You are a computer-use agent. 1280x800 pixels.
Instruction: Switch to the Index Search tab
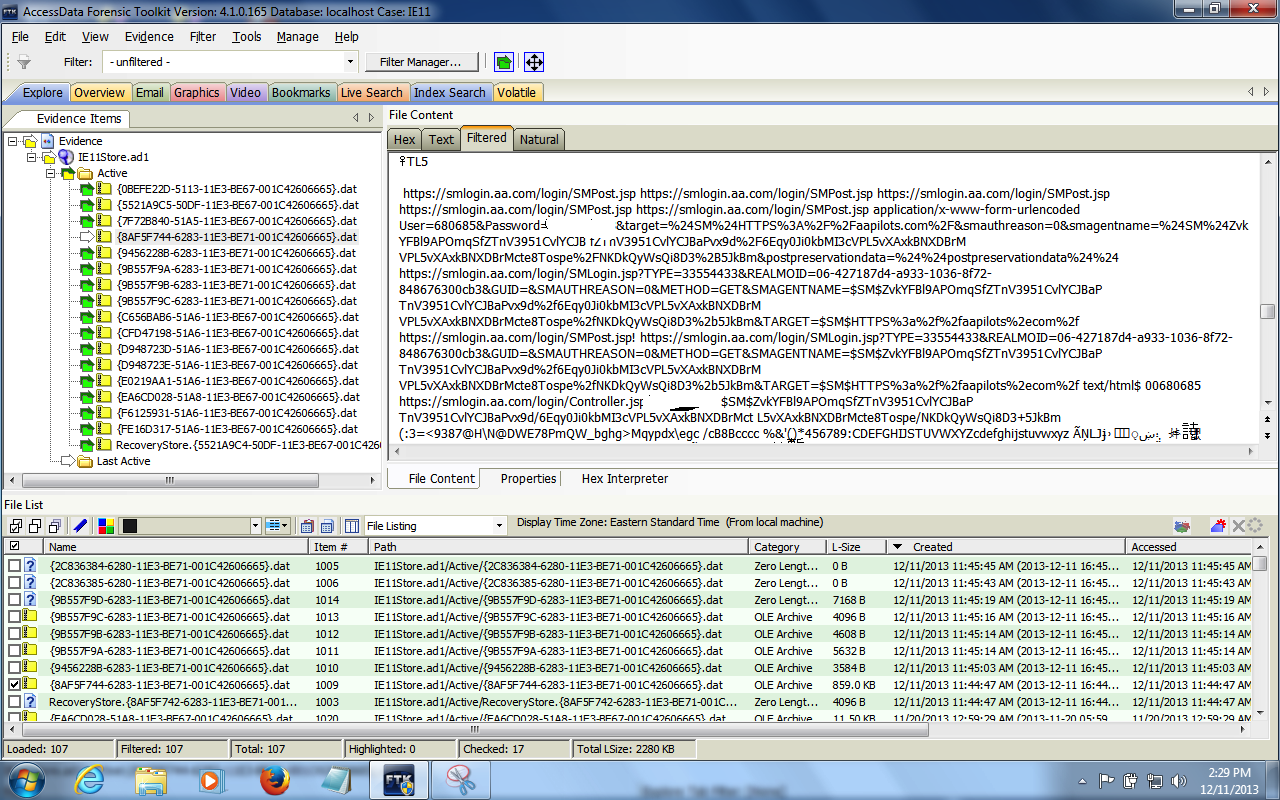(x=449, y=92)
